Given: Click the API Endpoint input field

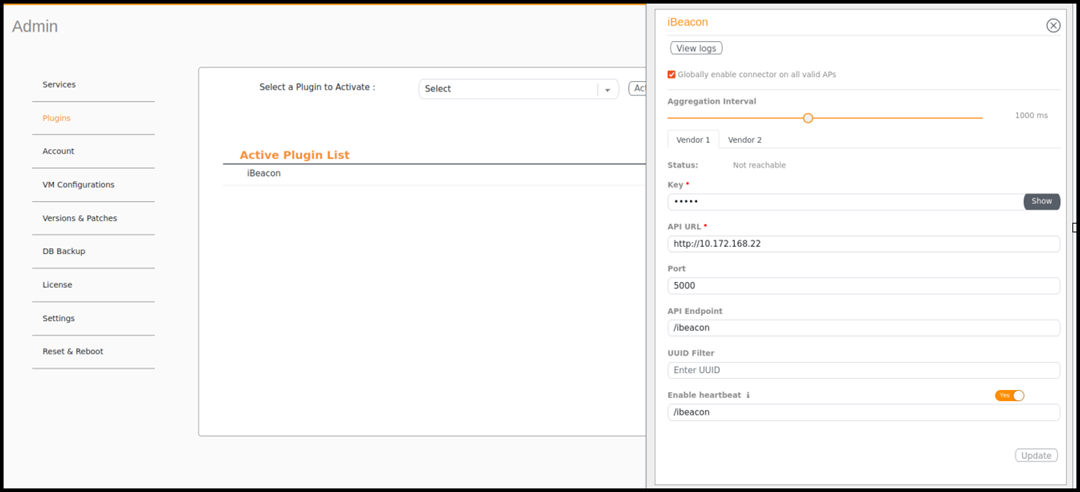Looking at the screenshot, I should [x=864, y=328].
